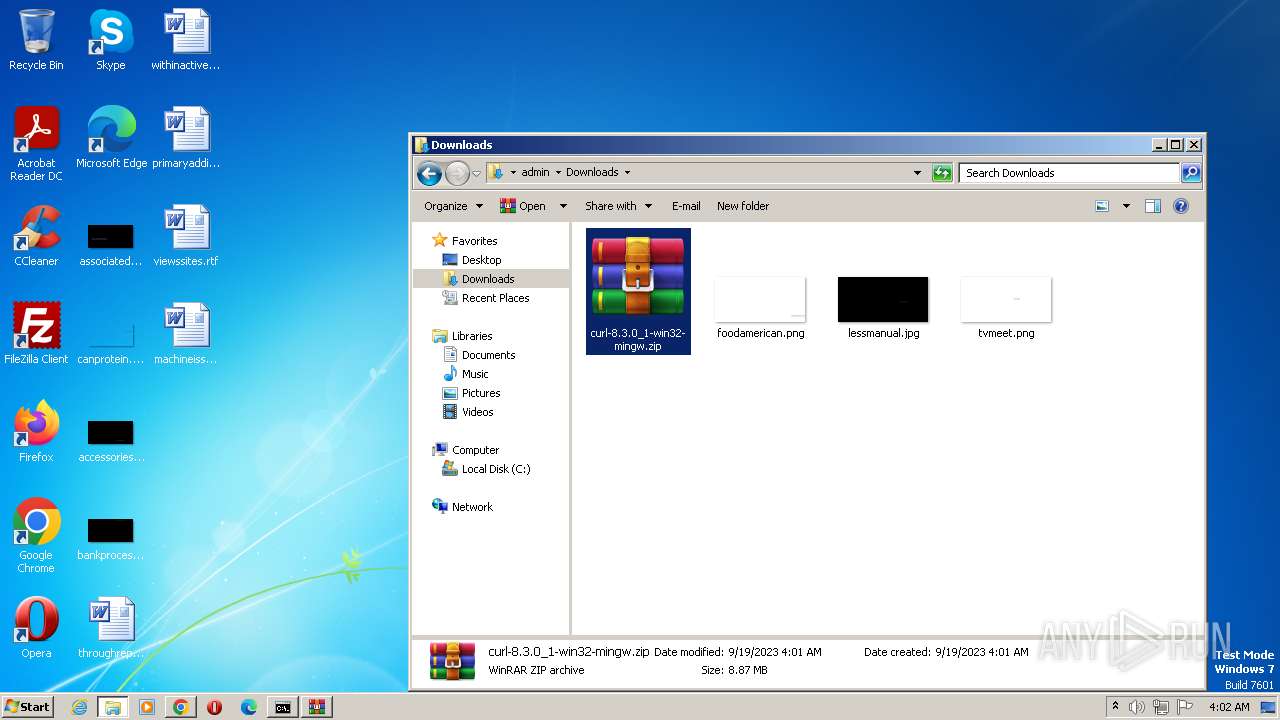
Task: Open recent pages dropdown next to forward arrow
Action: 476,173
